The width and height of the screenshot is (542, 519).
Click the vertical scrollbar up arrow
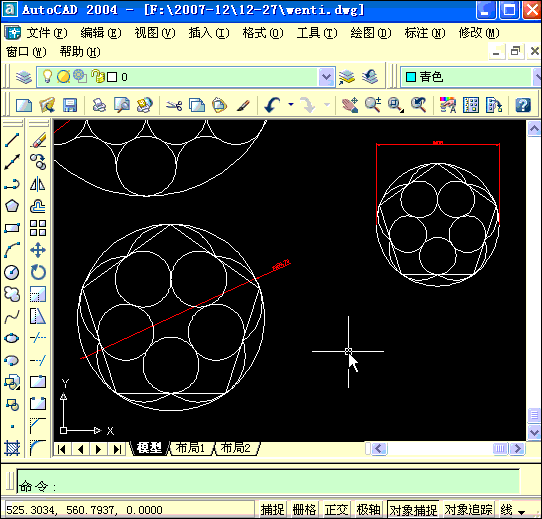pyautogui.click(x=534, y=129)
